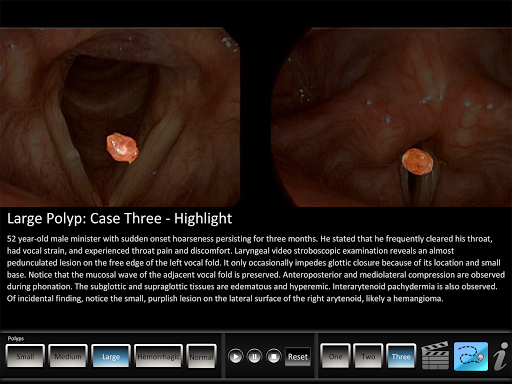Click highlighted polyp in left image
This screenshot has height=384, width=512.
122,148
